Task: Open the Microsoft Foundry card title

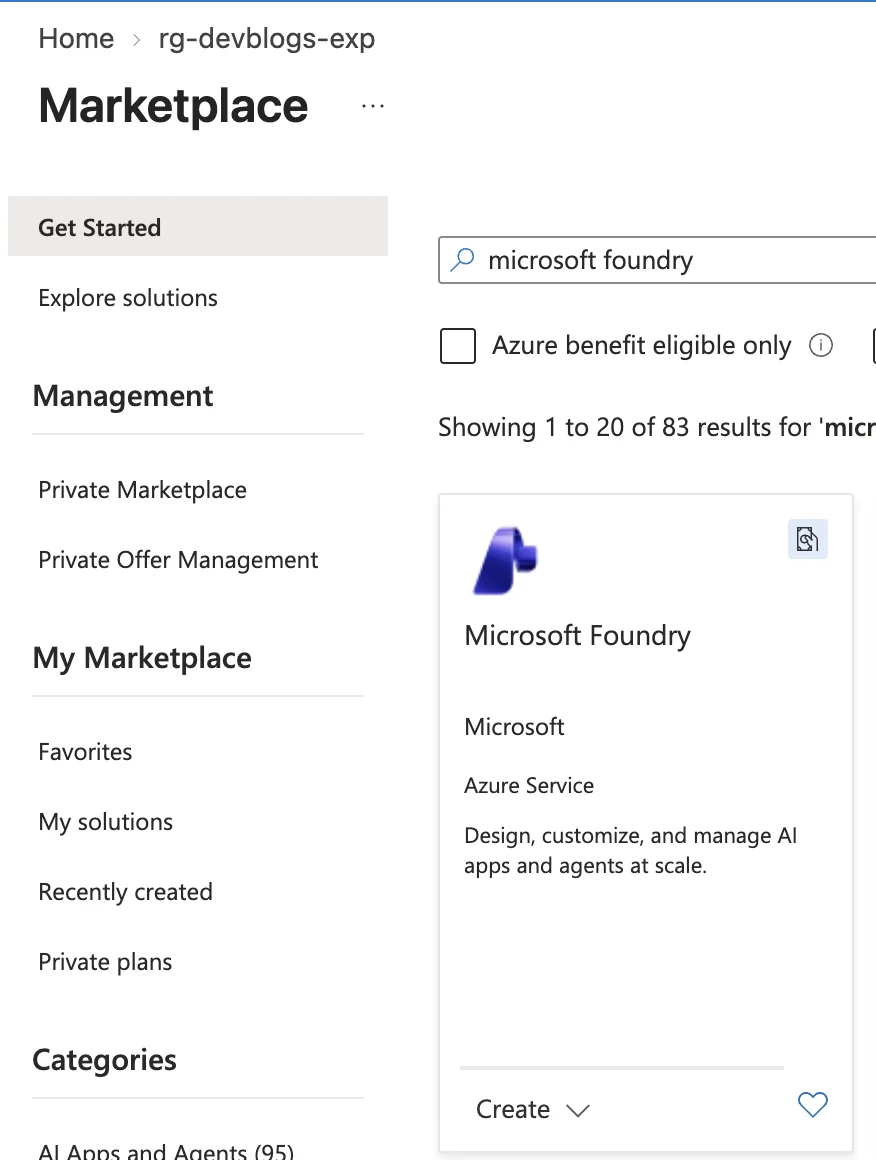Action: pos(577,635)
